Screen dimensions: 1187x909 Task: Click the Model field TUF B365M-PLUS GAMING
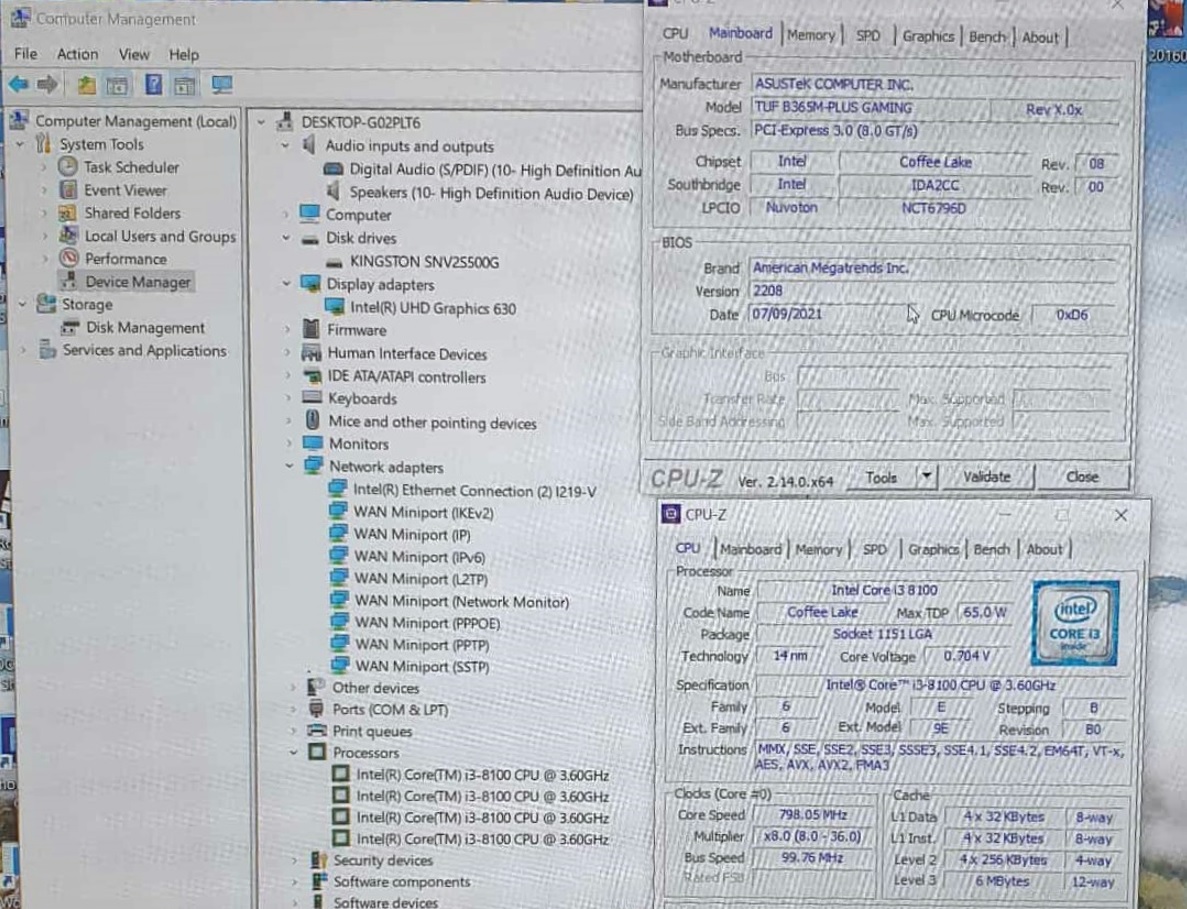869,108
